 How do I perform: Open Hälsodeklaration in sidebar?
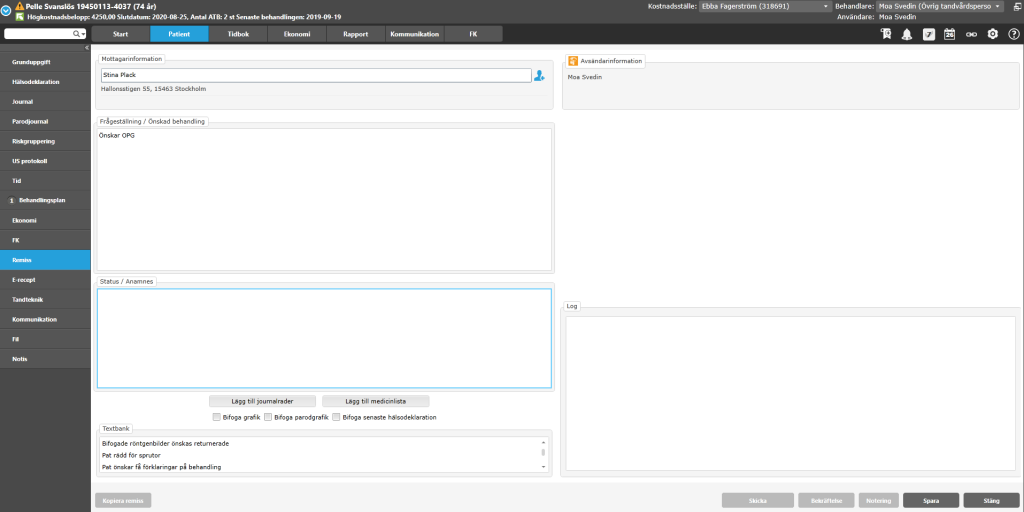[x=45, y=82]
